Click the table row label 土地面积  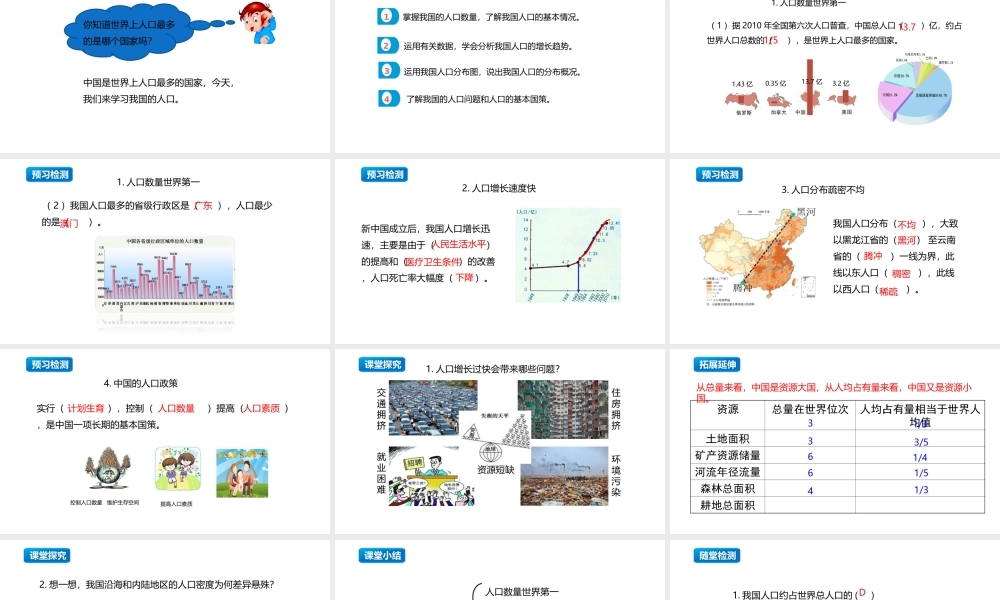point(728,439)
